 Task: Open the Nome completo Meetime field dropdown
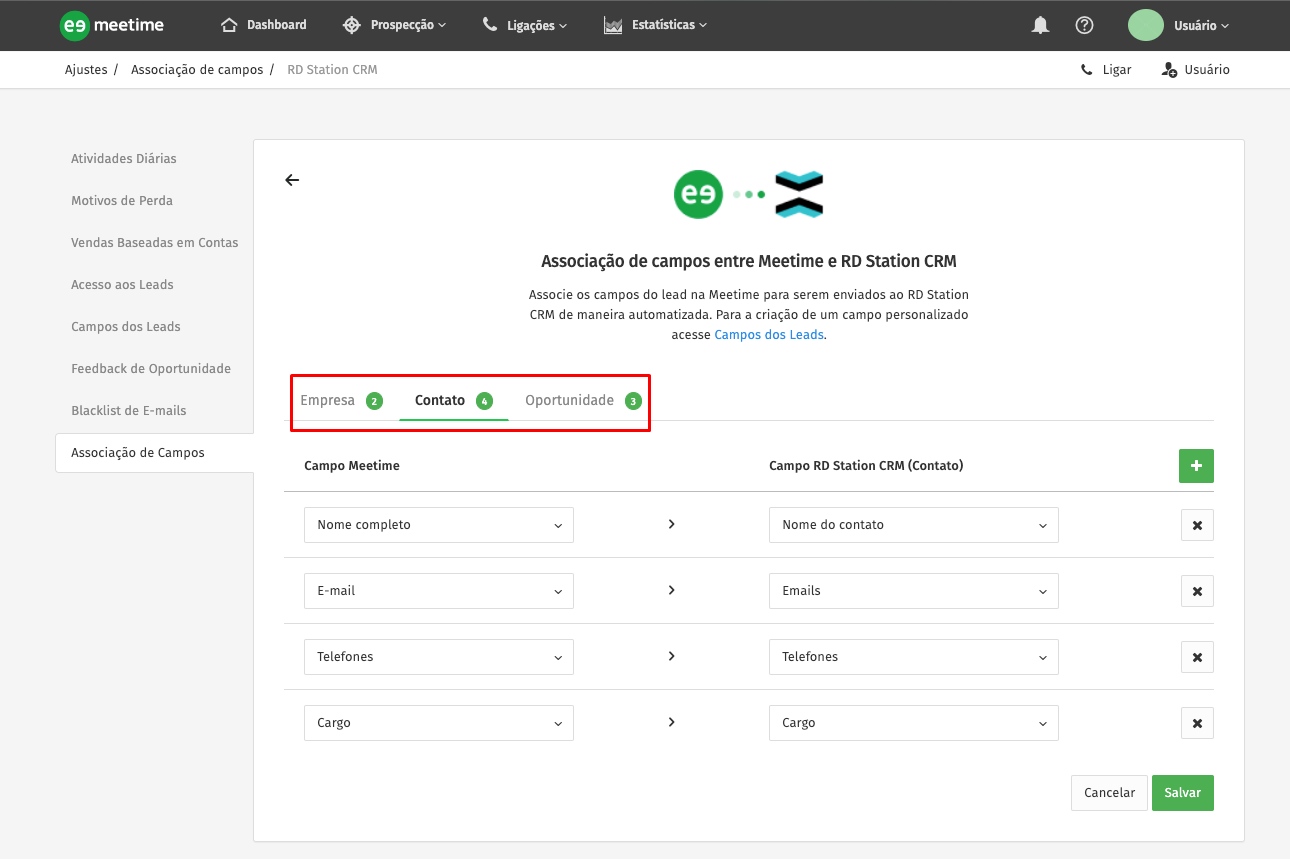439,525
